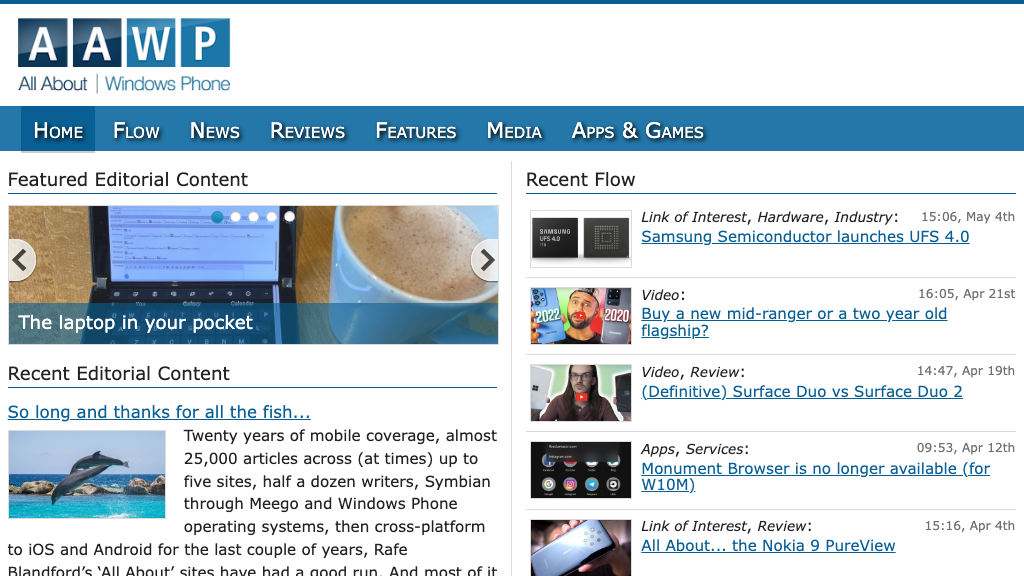Click 'Link of Interest, Hardware, Industry' category label
The width and height of the screenshot is (1024, 576).
click(769, 217)
